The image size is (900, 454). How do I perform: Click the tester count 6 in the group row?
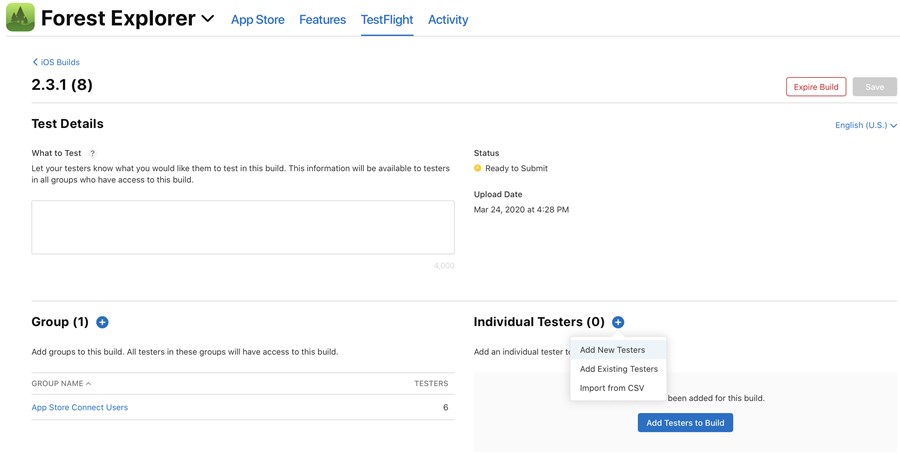click(445, 408)
